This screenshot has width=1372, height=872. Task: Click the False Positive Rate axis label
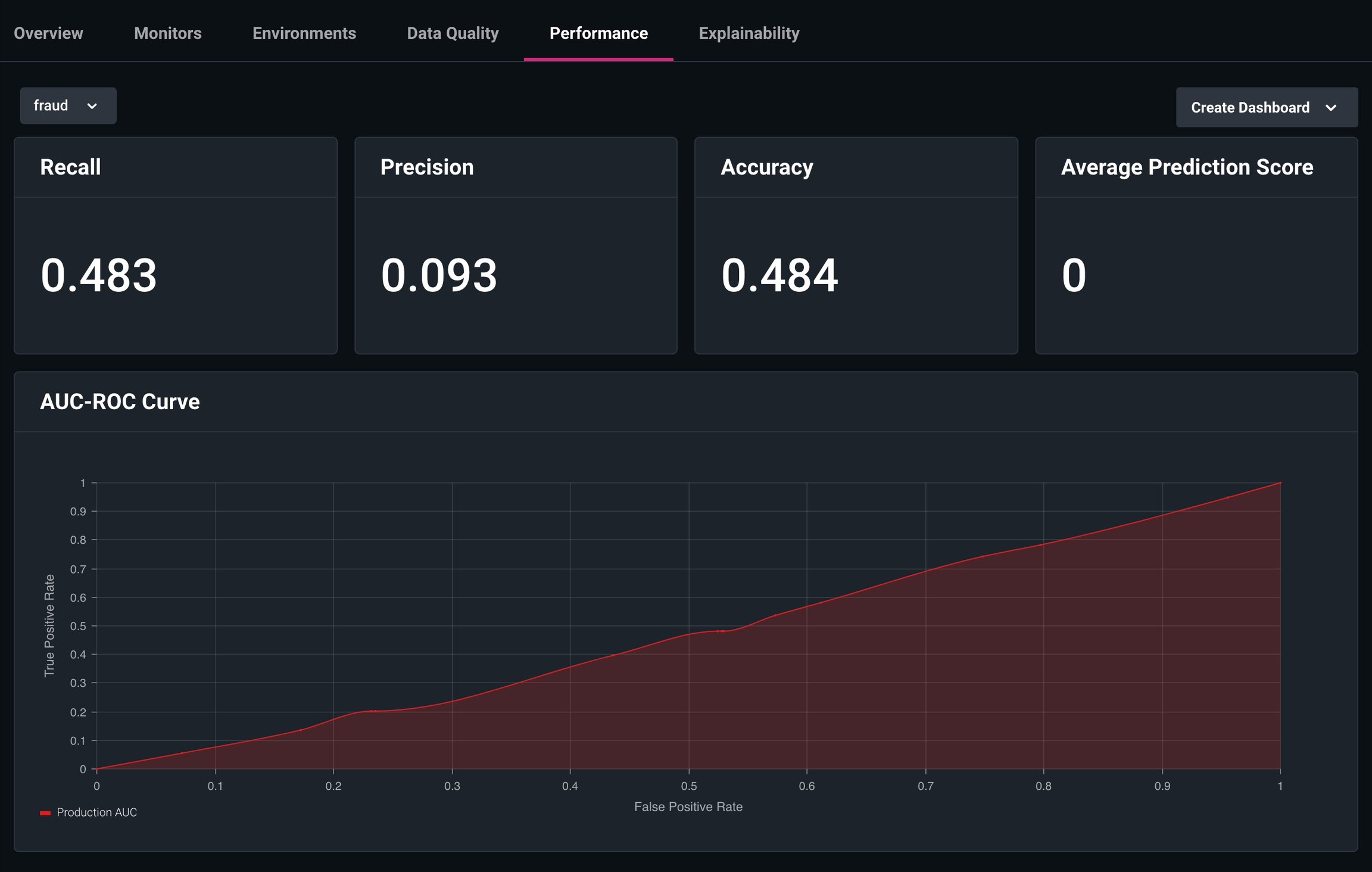tap(688, 806)
